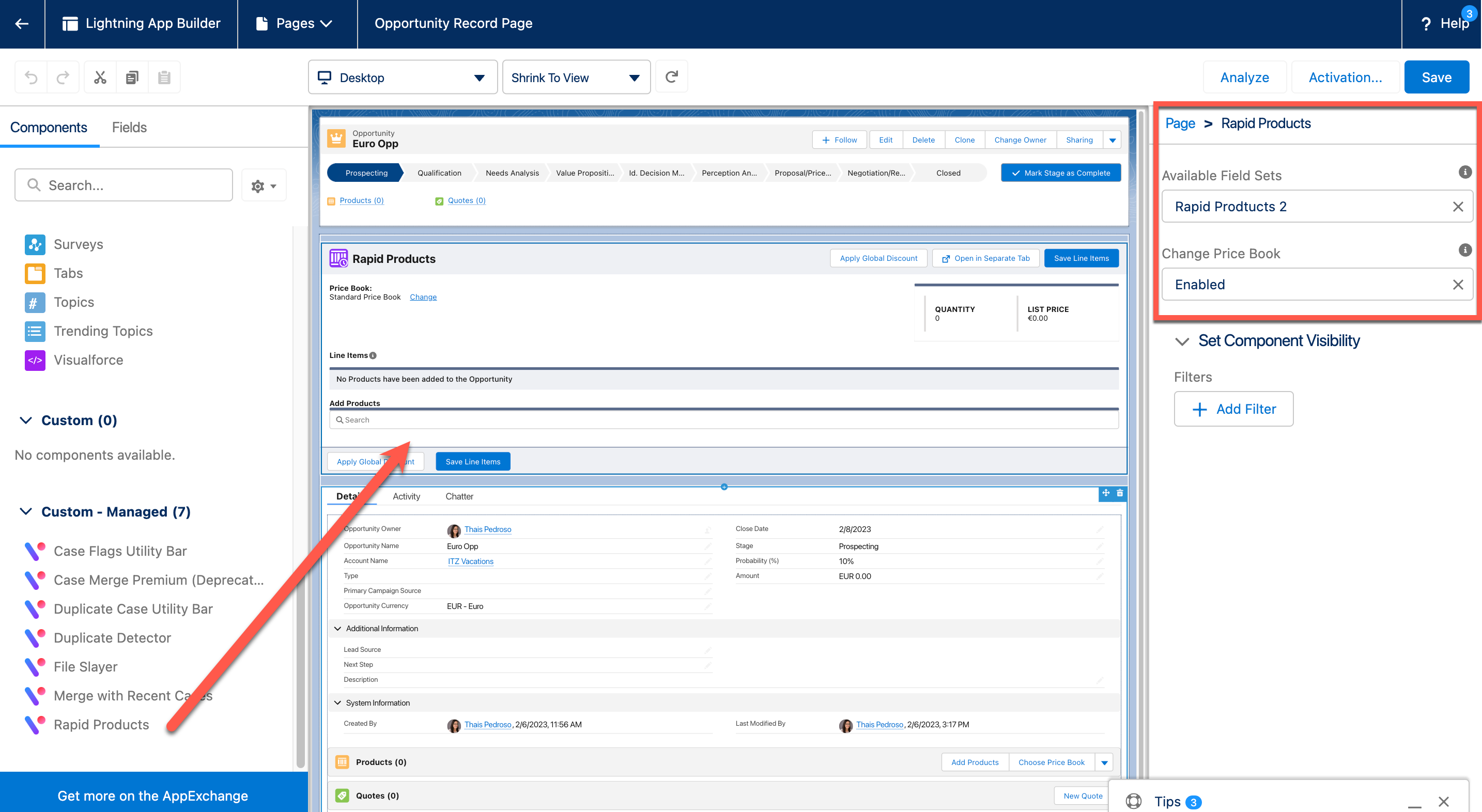Open the Desktop form factor dropdown
The width and height of the screenshot is (1482, 812).
403,77
